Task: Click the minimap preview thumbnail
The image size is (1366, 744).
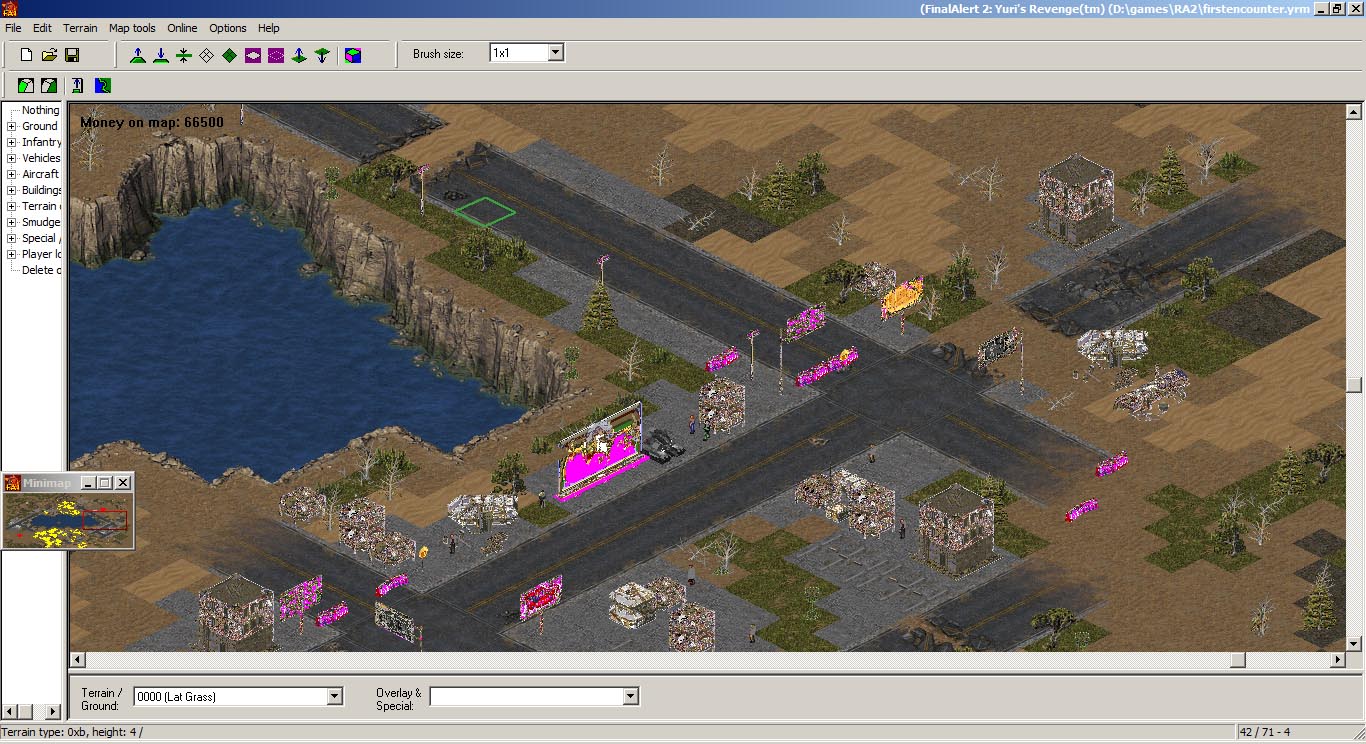Action: [x=68, y=520]
